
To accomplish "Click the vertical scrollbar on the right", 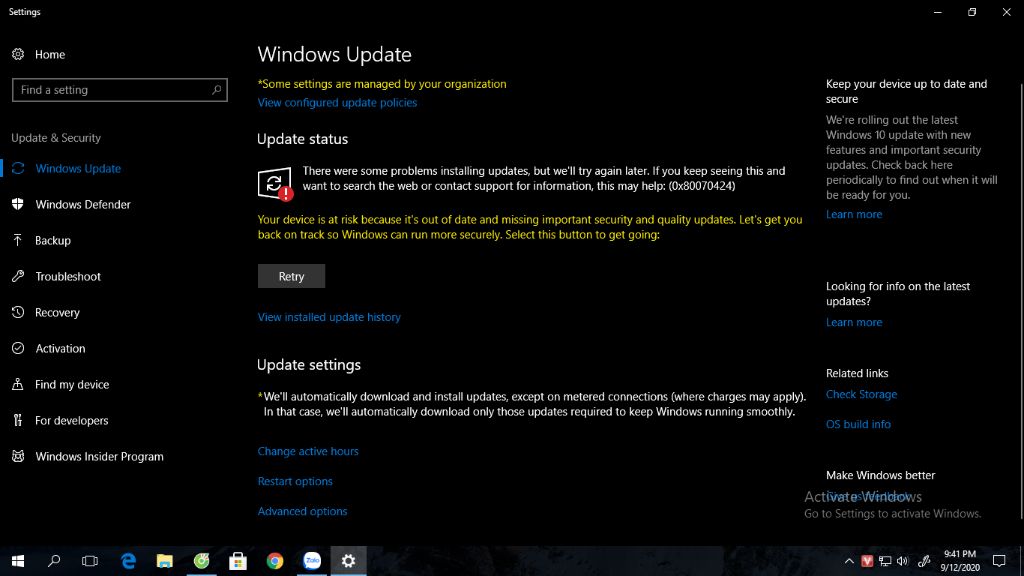I will (x=1021, y=300).
